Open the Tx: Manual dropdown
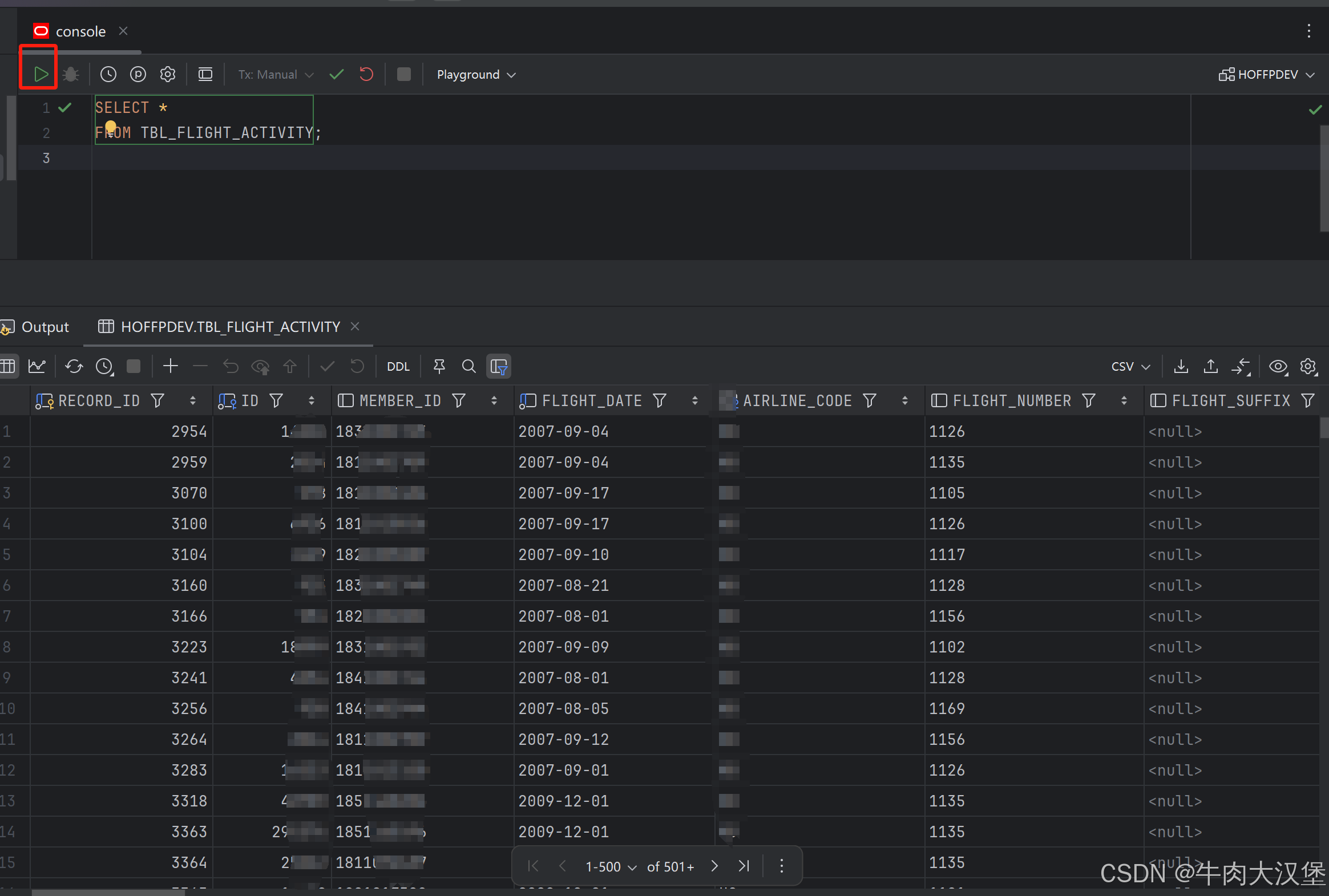Image resolution: width=1329 pixels, height=896 pixels. (276, 74)
